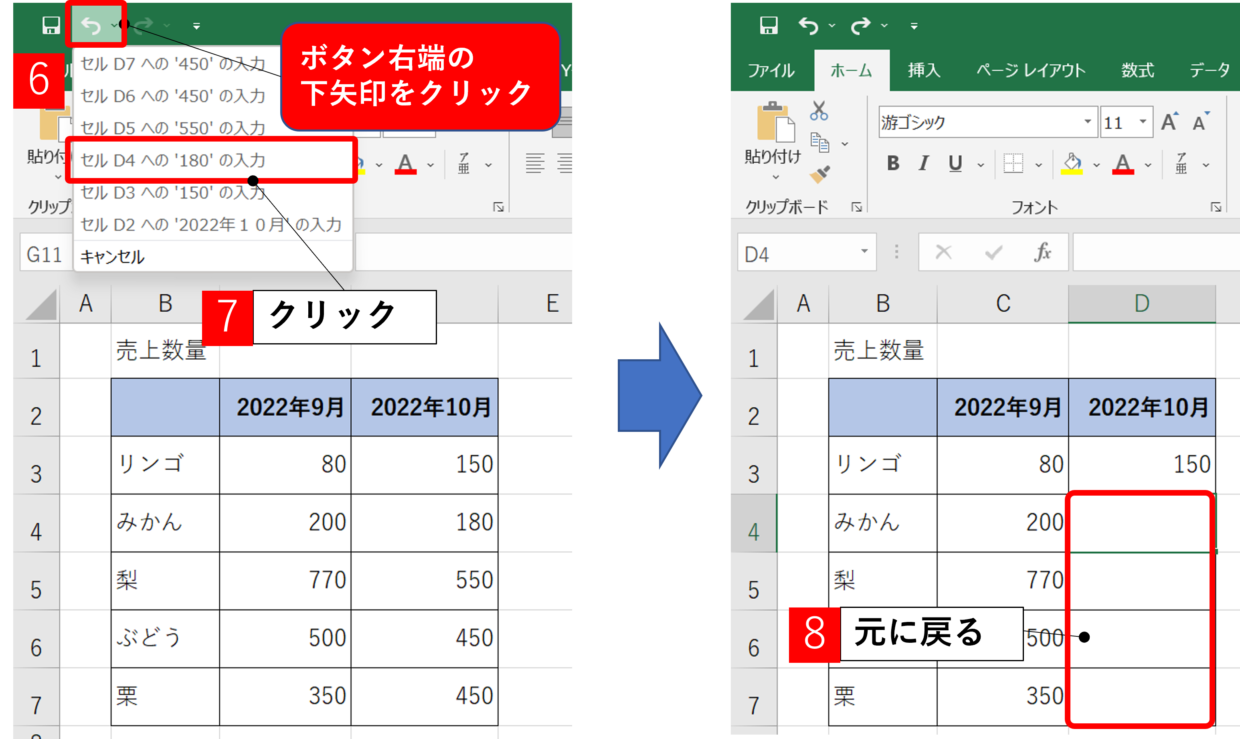Open Customize Quick Access Toolbar in left window
Image resolution: width=1240 pixels, height=739 pixels.
click(196, 26)
